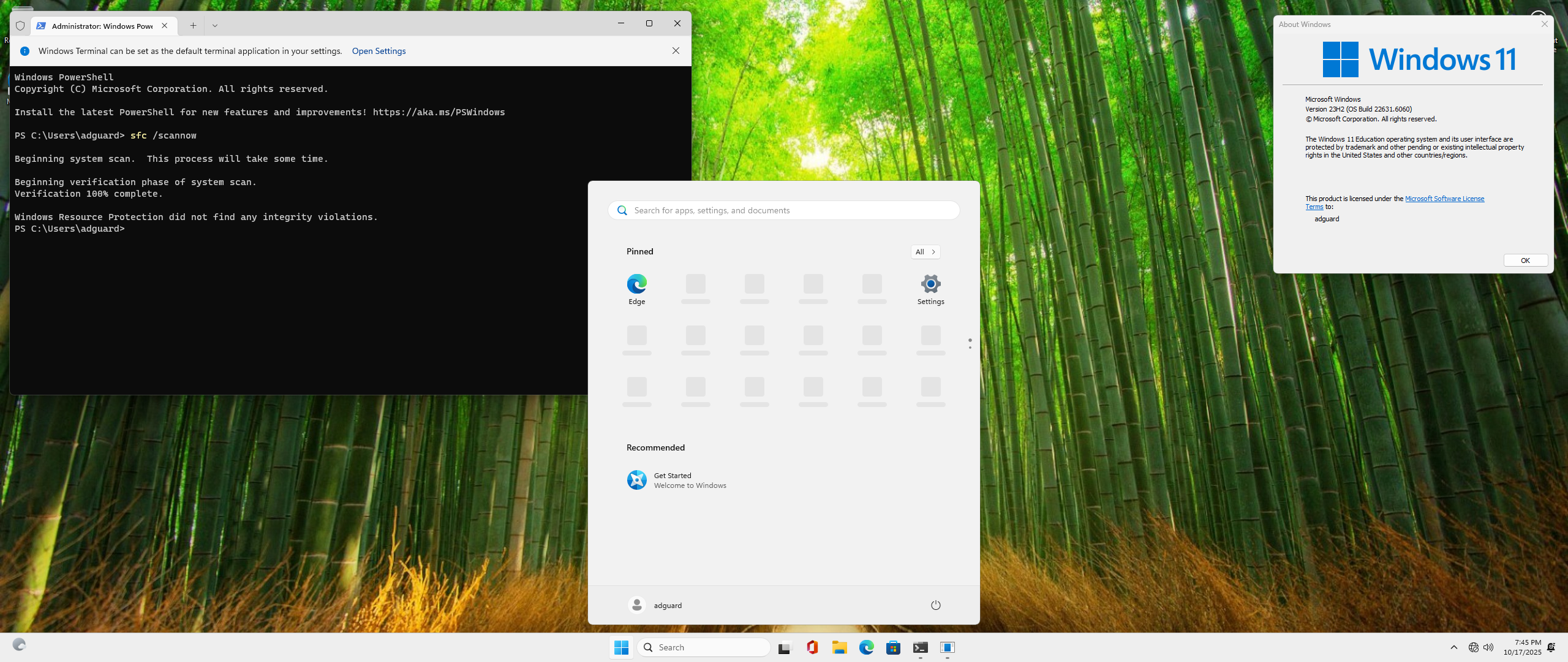
Task: Click the volume icon in system tray
Action: coord(1488,647)
